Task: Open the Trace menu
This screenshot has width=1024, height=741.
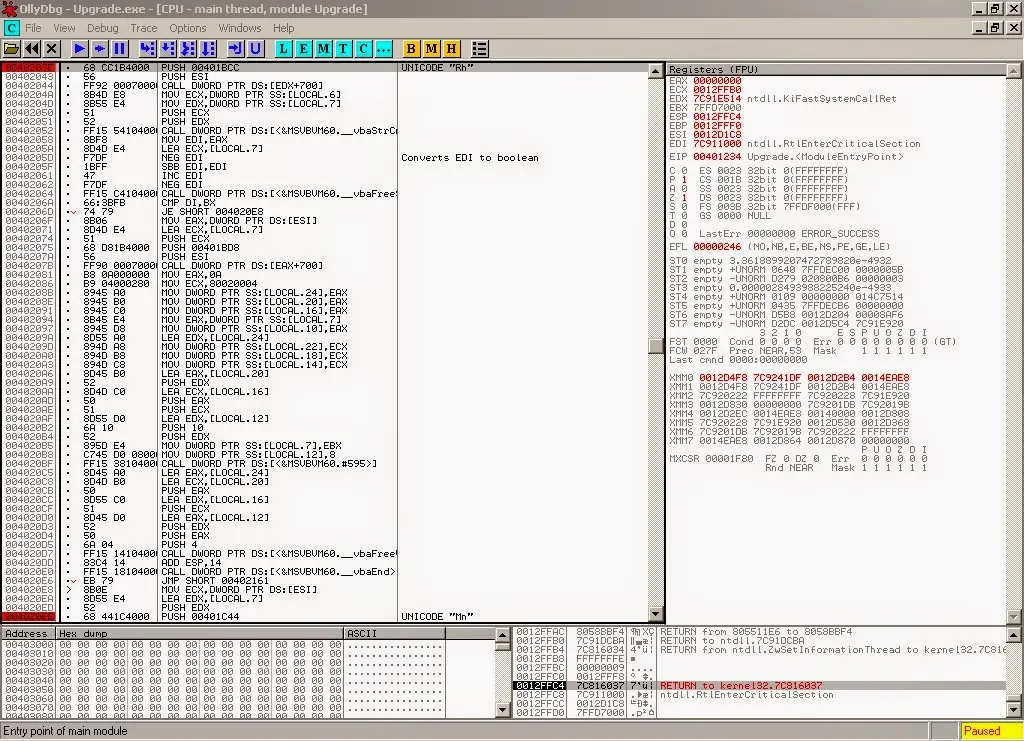Action: pyautogui.click(x=144, y=28)
